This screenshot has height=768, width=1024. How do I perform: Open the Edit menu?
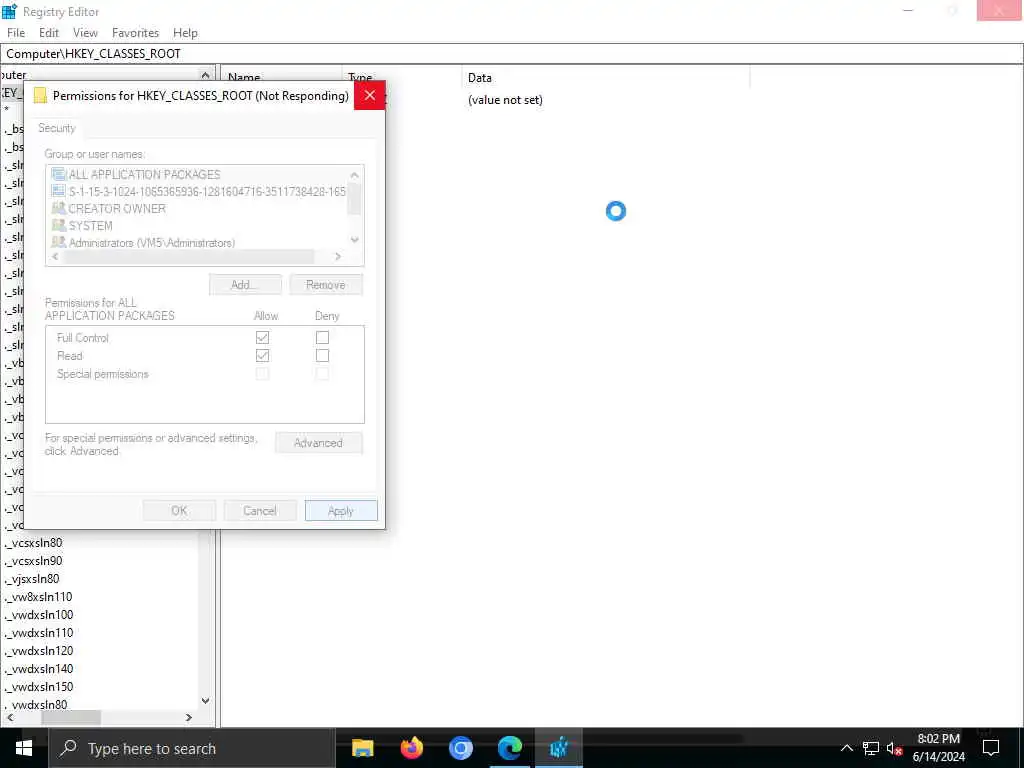pyautogui.click(x=48, y=33)
